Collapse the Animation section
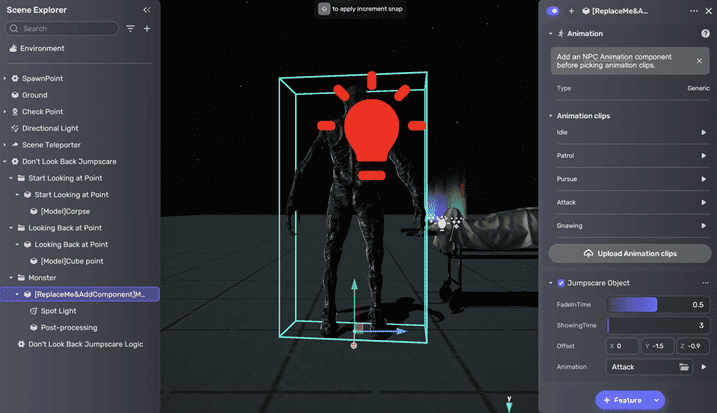The image size is (717, 413). tap(550, 34)
